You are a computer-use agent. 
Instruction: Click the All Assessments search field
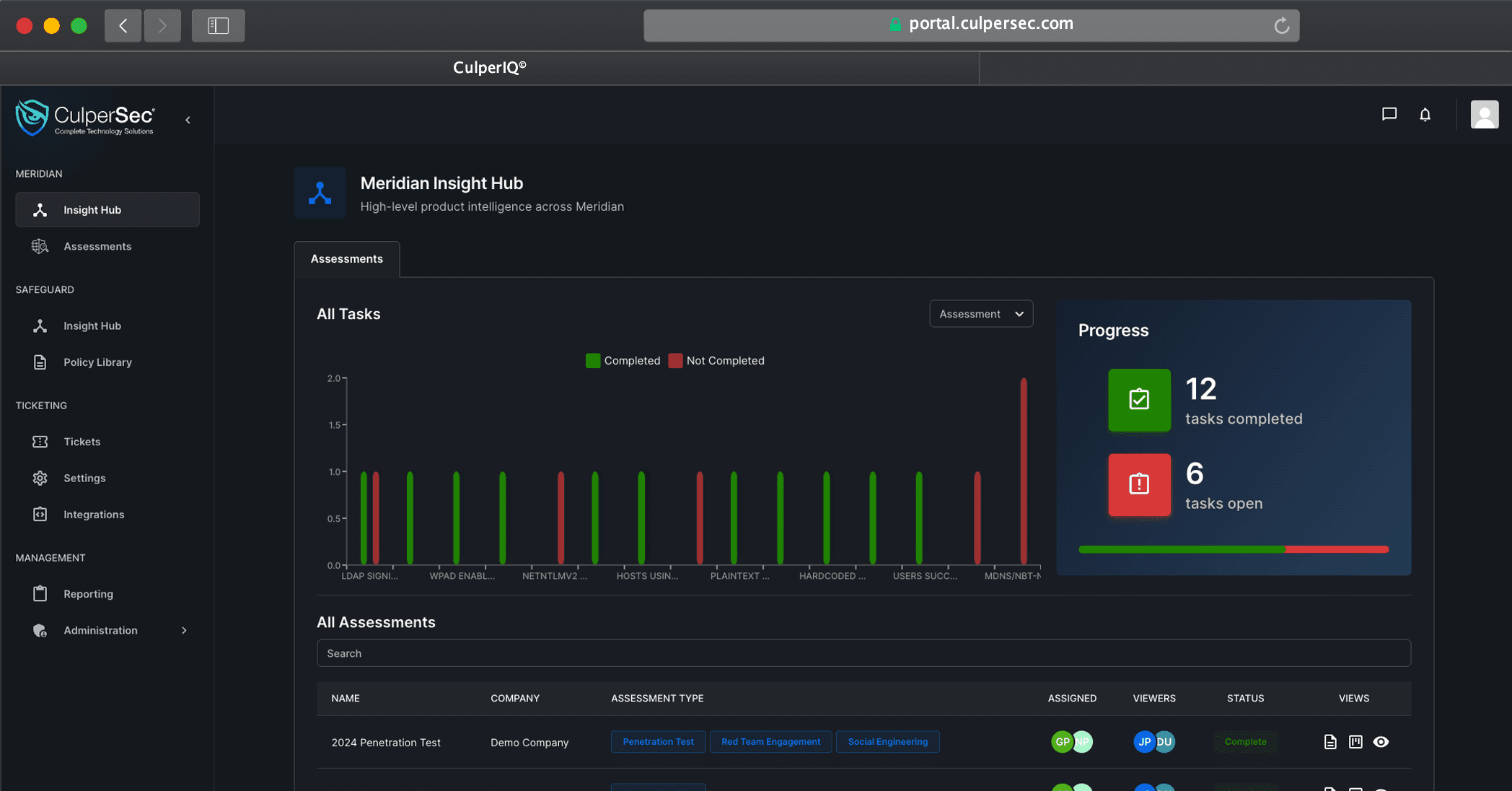click(x=863, y=653)
